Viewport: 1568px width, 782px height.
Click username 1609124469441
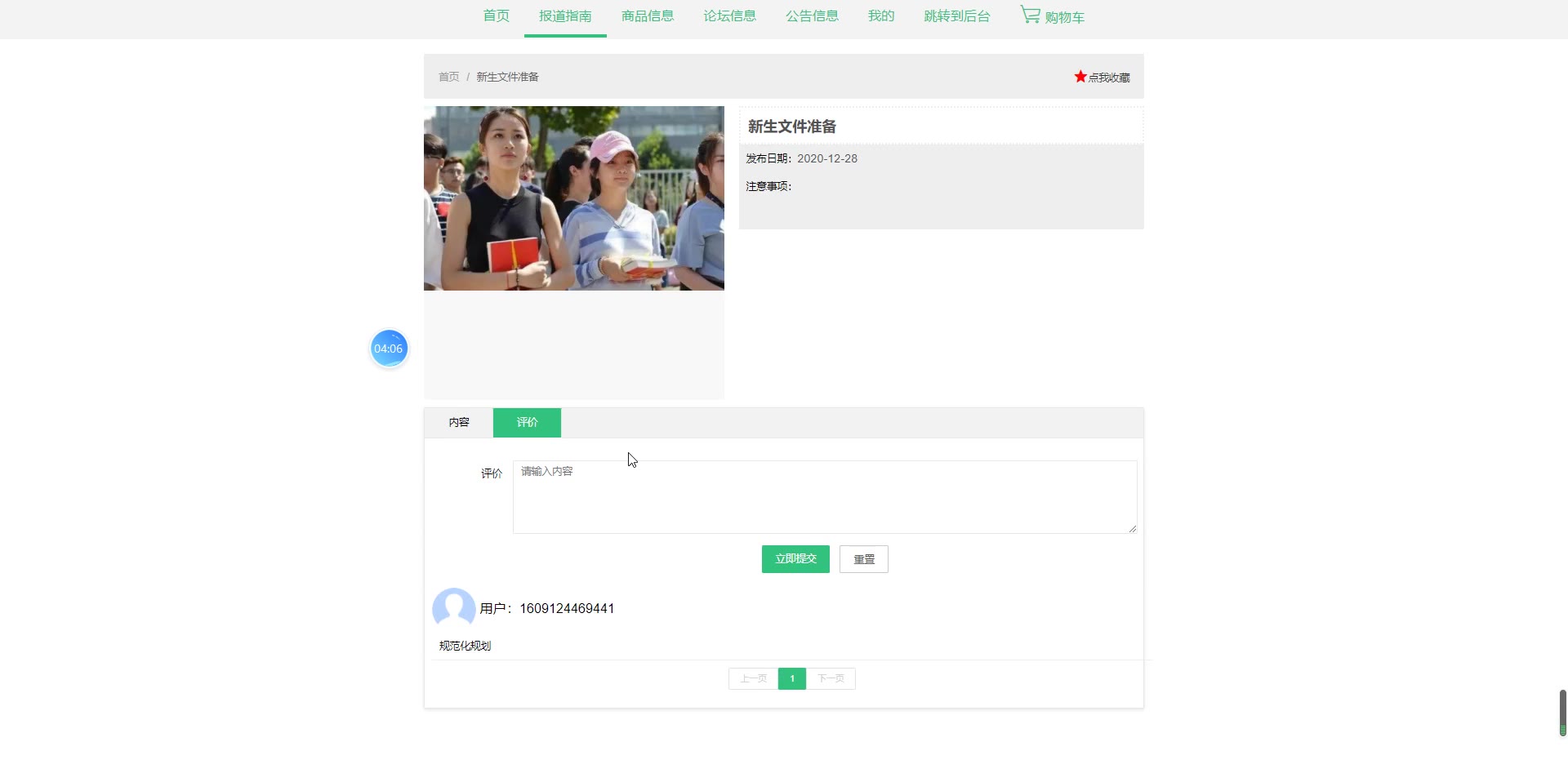coord(567,608)
